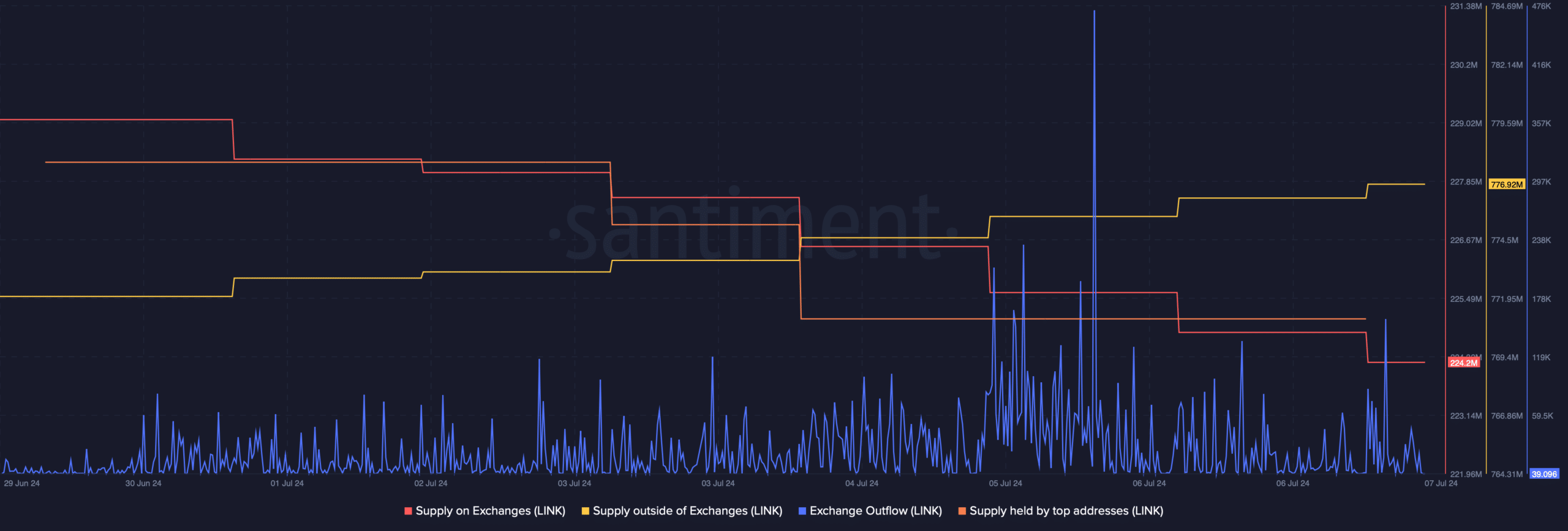The height and width of the screenshot is (531, 1568).
Task: Click the 223.14M axis value
Action: tap(1466, 416)
